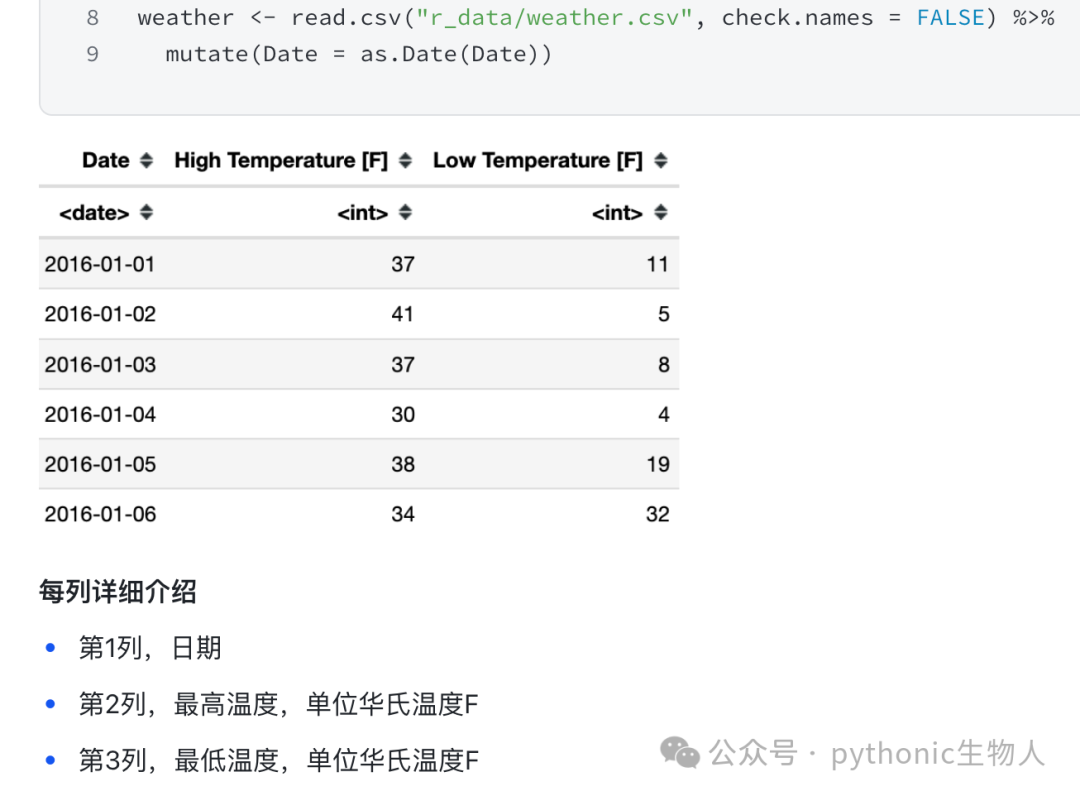This screenshot has height=796, width=1080.
Task: Select the 2016-01-01 date cell
Action: pyautogui.click(x=100, y=264)
